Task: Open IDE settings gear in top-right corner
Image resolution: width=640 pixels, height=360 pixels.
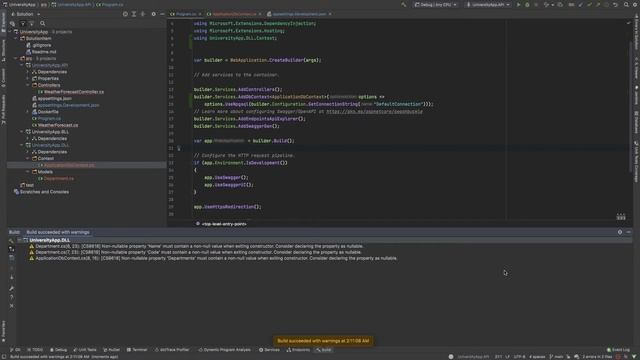Action: click(x=635, y=5)
